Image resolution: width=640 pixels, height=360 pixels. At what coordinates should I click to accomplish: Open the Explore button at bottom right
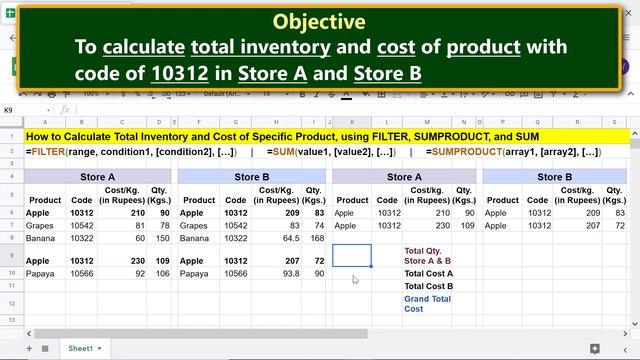595,349
